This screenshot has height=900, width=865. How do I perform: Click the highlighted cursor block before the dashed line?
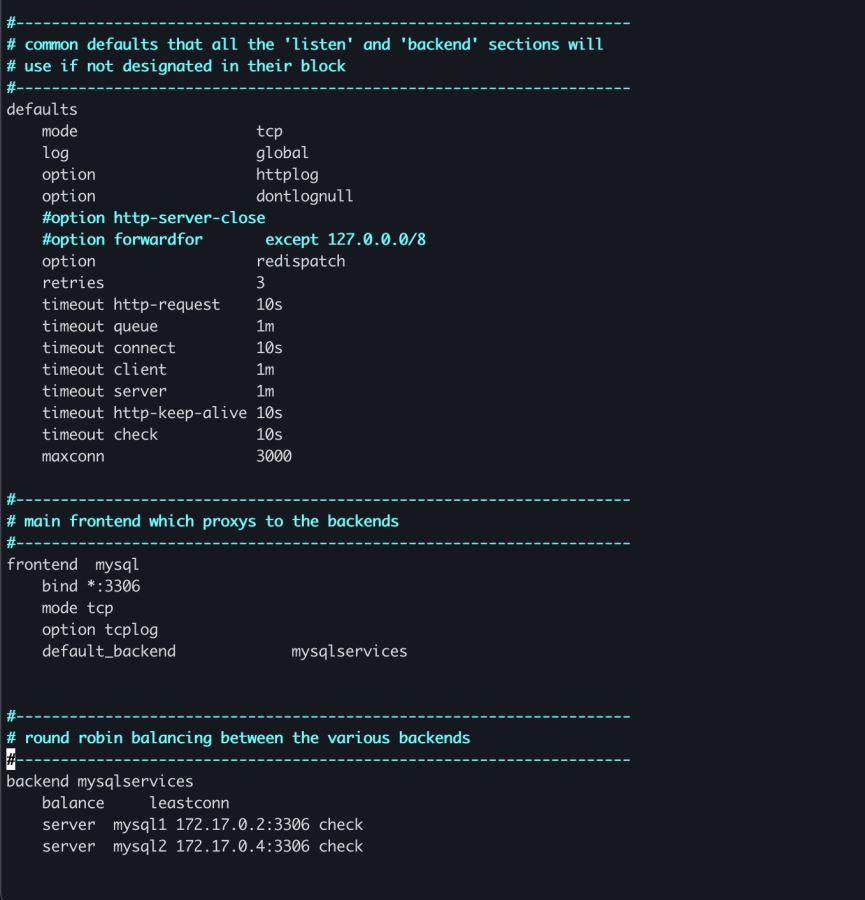11,760
